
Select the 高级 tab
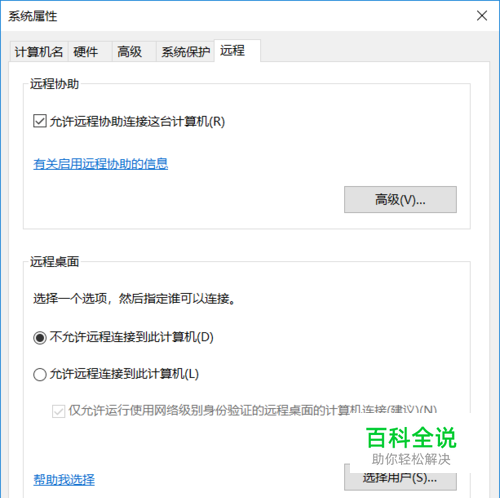click(134, 52)
